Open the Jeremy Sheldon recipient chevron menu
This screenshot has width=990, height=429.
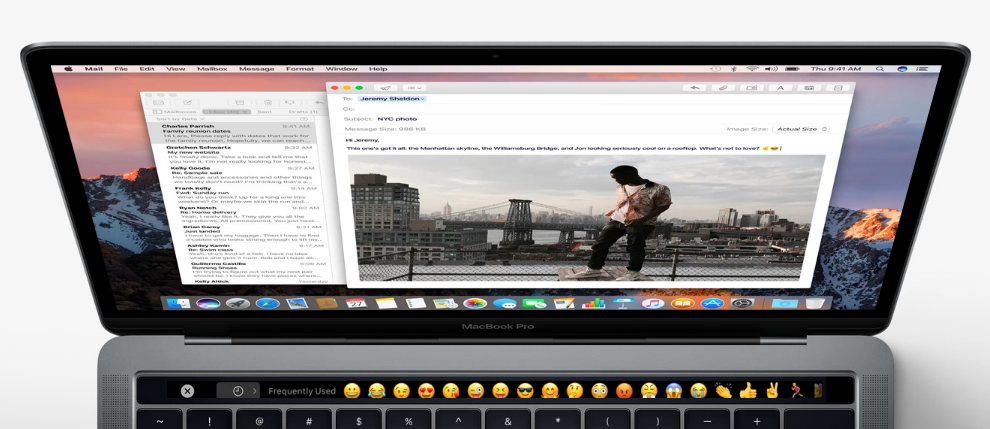(x=422, y=99)
